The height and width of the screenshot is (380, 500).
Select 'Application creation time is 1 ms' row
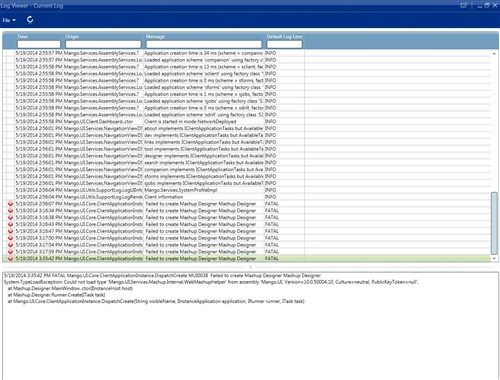pyautogui.click(x=247, y=94)
